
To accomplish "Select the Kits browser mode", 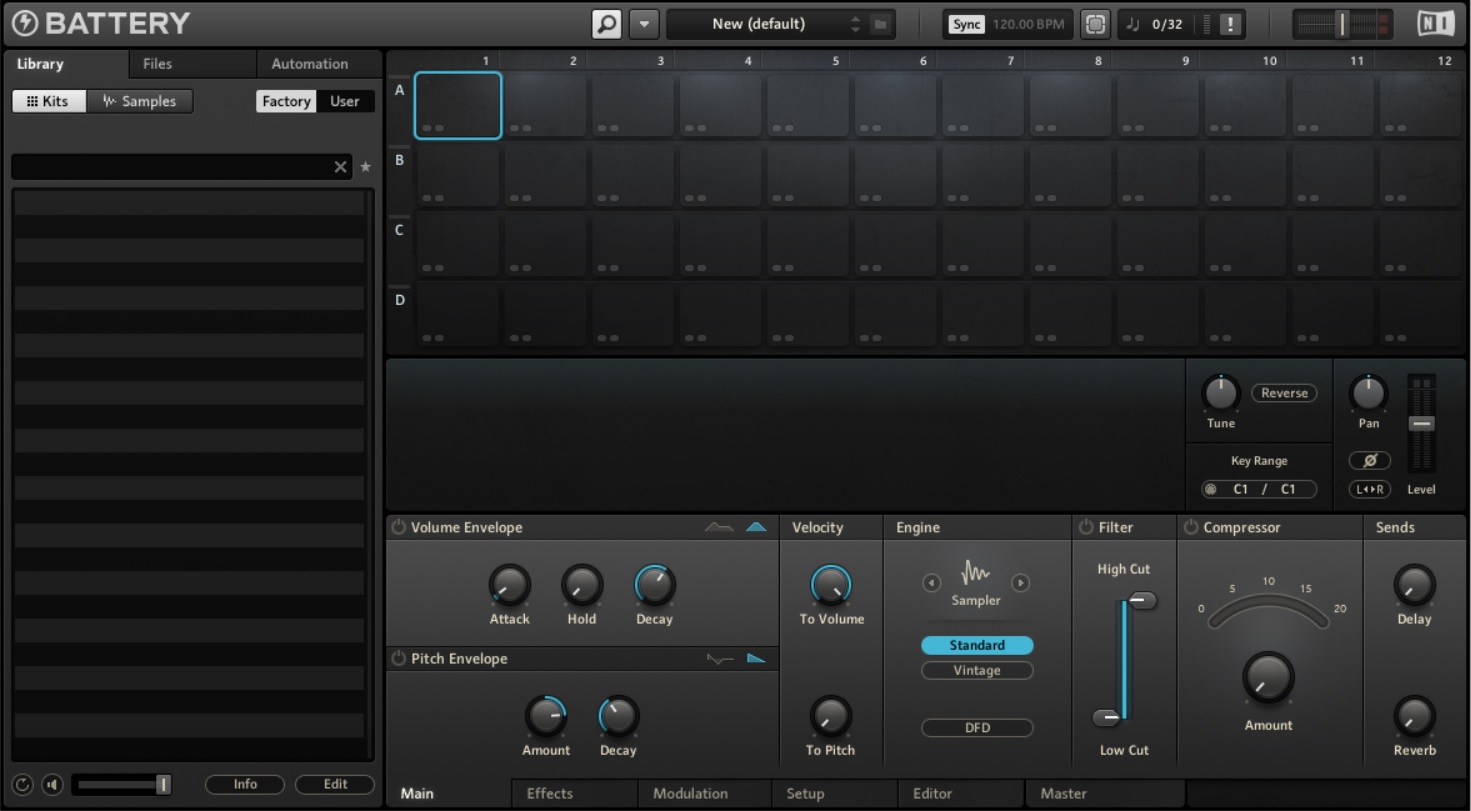I will (x=49, y=101).
